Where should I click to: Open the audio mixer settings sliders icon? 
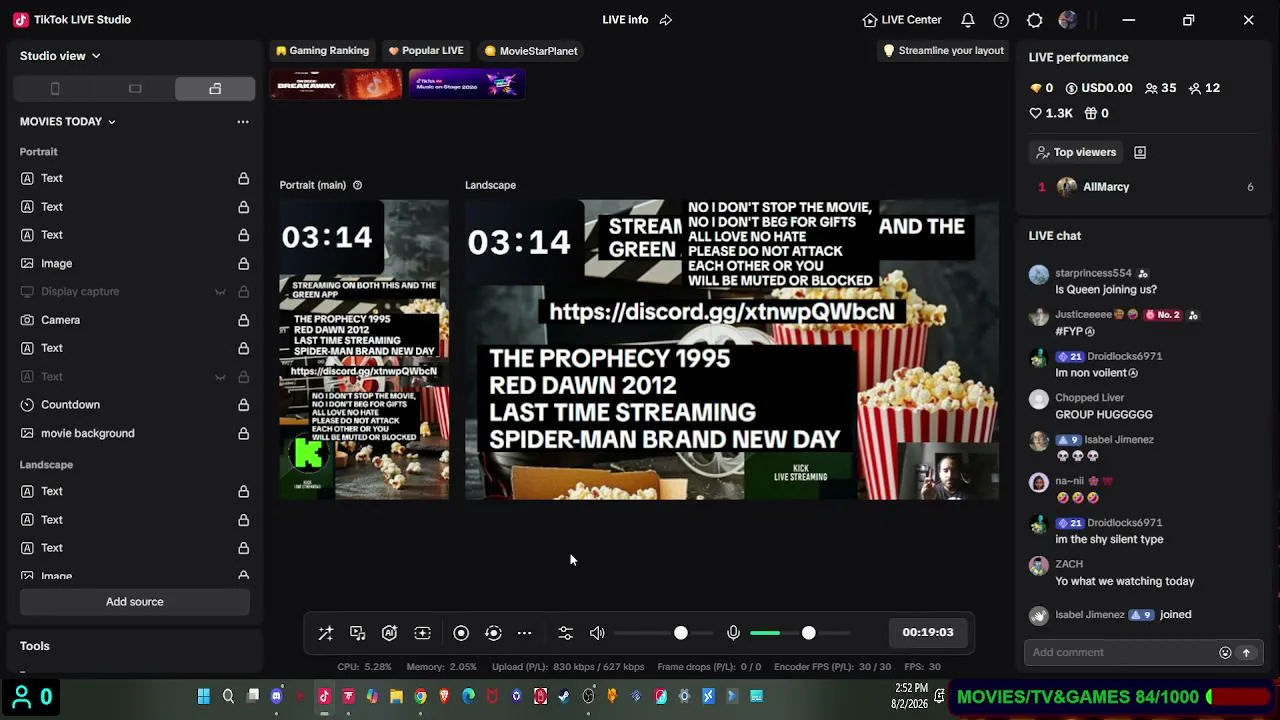click(566, 633)
